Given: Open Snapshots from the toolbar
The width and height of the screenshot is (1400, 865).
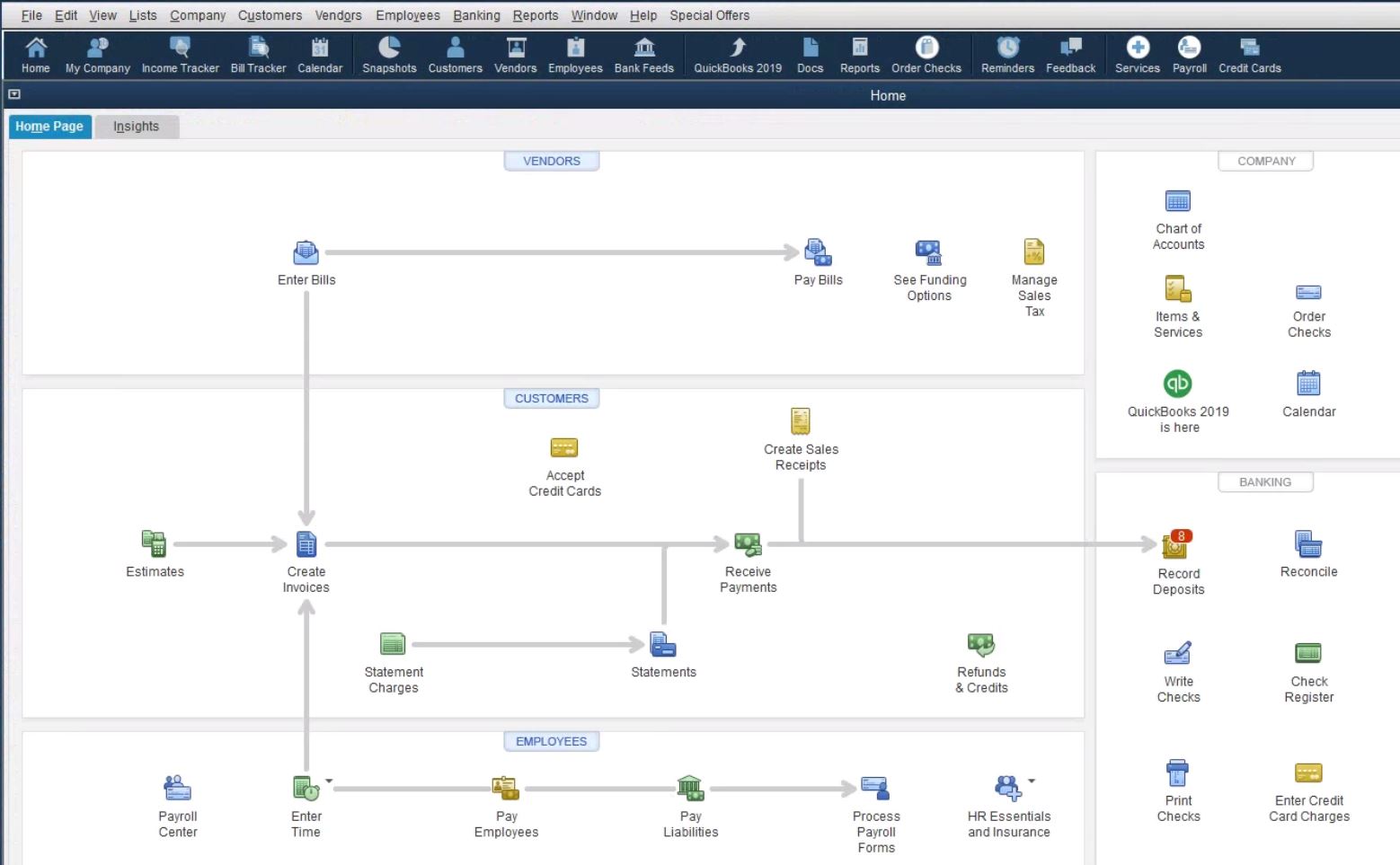Looking at the screenshot, I should [389, 55].
